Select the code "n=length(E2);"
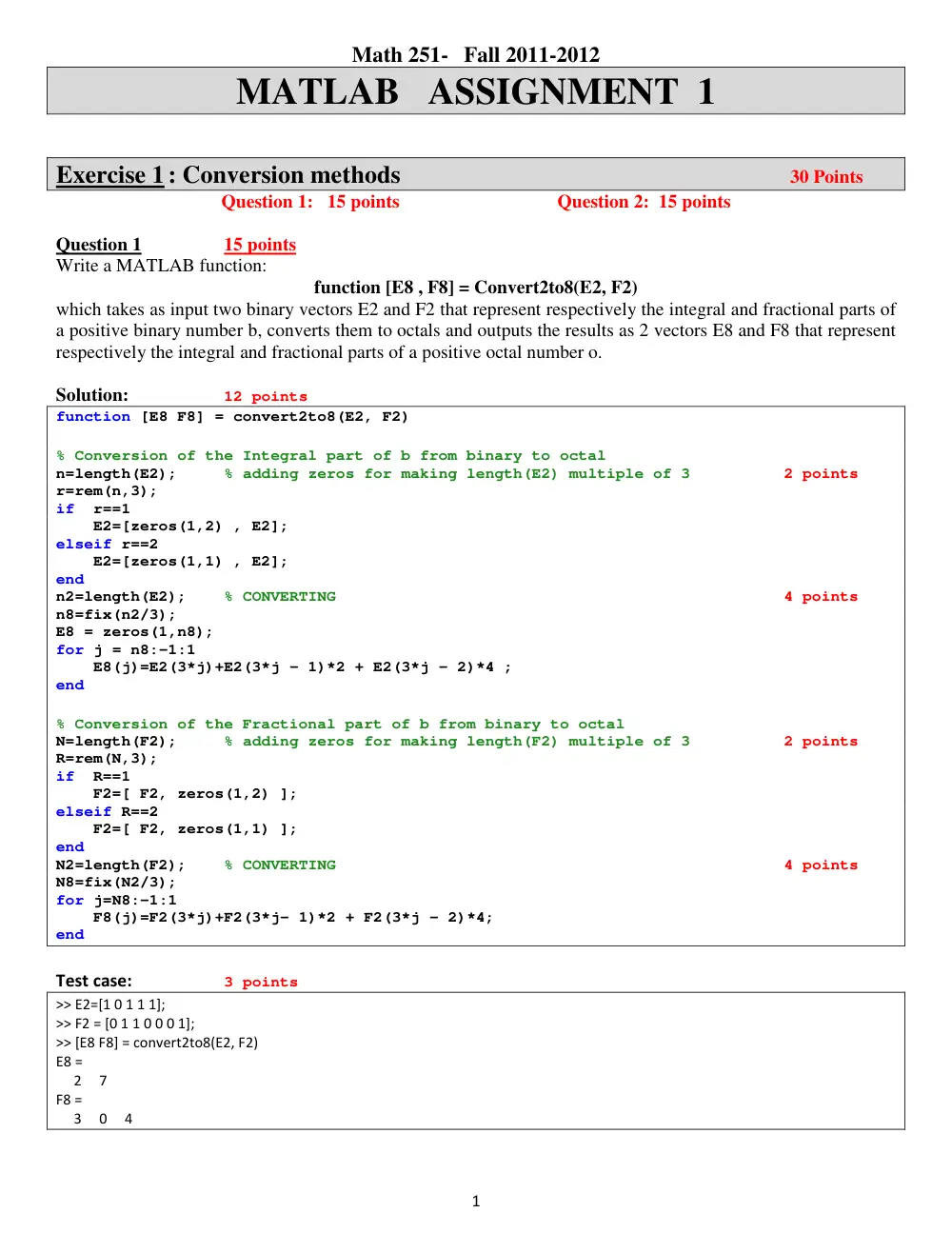Image resolution: width=952 pixels, height=1233 pixels. tap(116, 474)
